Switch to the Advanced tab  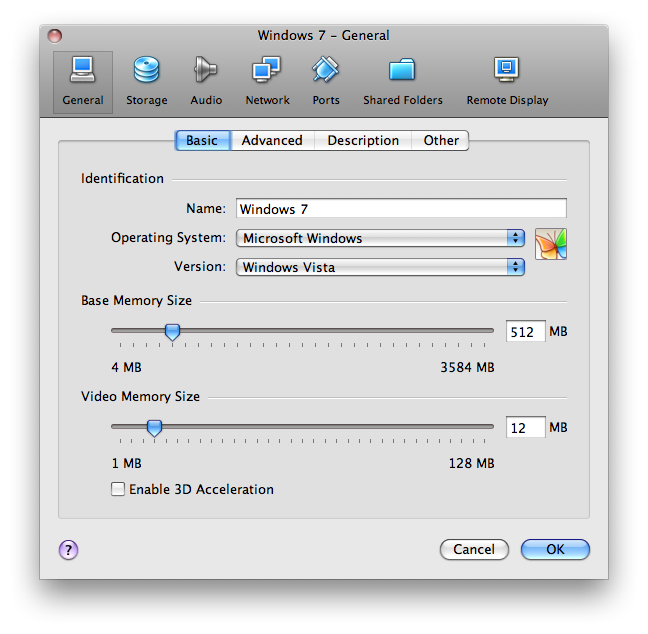pos(272,141)
